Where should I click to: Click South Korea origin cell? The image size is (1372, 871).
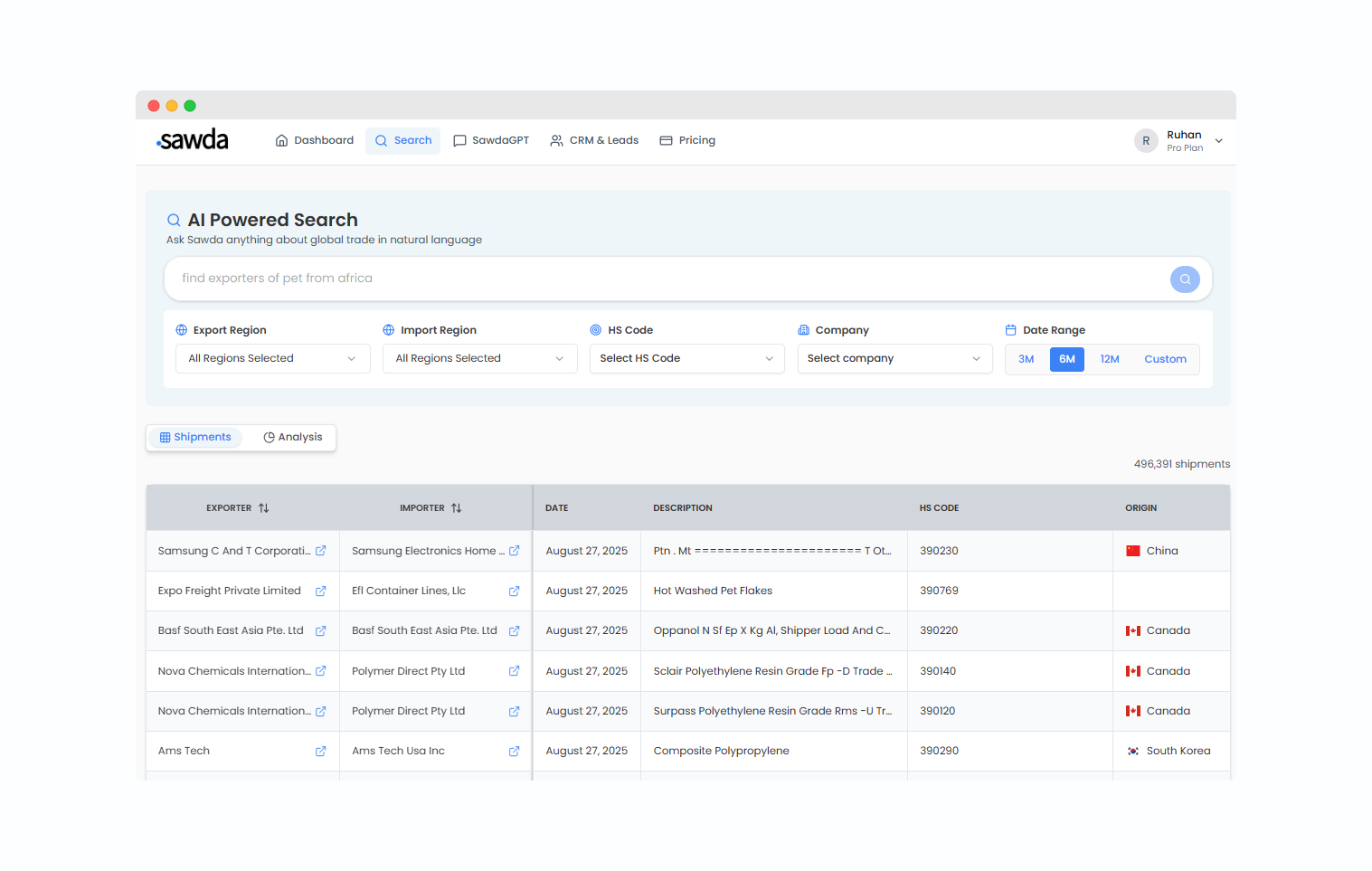point(1171,751)
